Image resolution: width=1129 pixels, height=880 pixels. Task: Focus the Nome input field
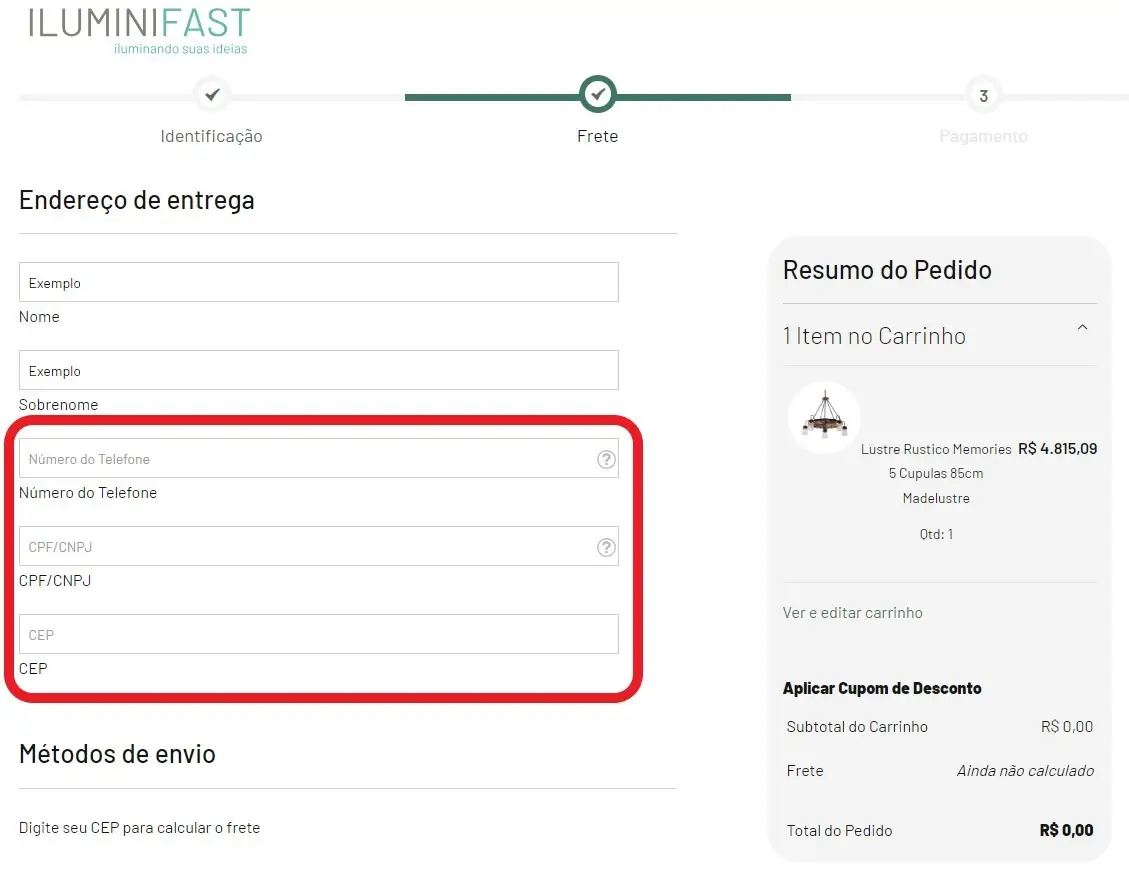point(318,282)
